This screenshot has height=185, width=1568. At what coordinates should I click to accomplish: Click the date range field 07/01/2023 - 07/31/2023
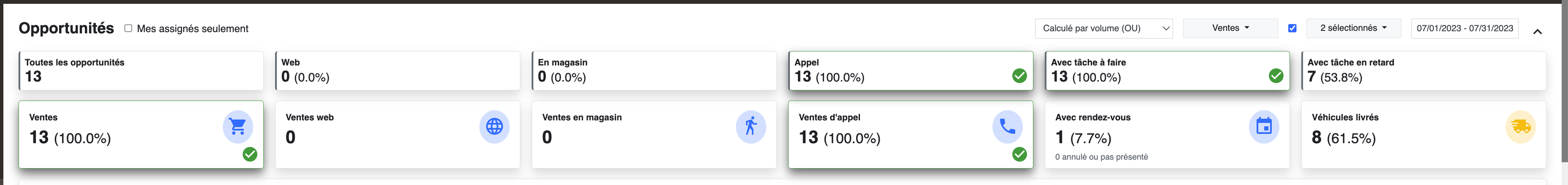1465,28
